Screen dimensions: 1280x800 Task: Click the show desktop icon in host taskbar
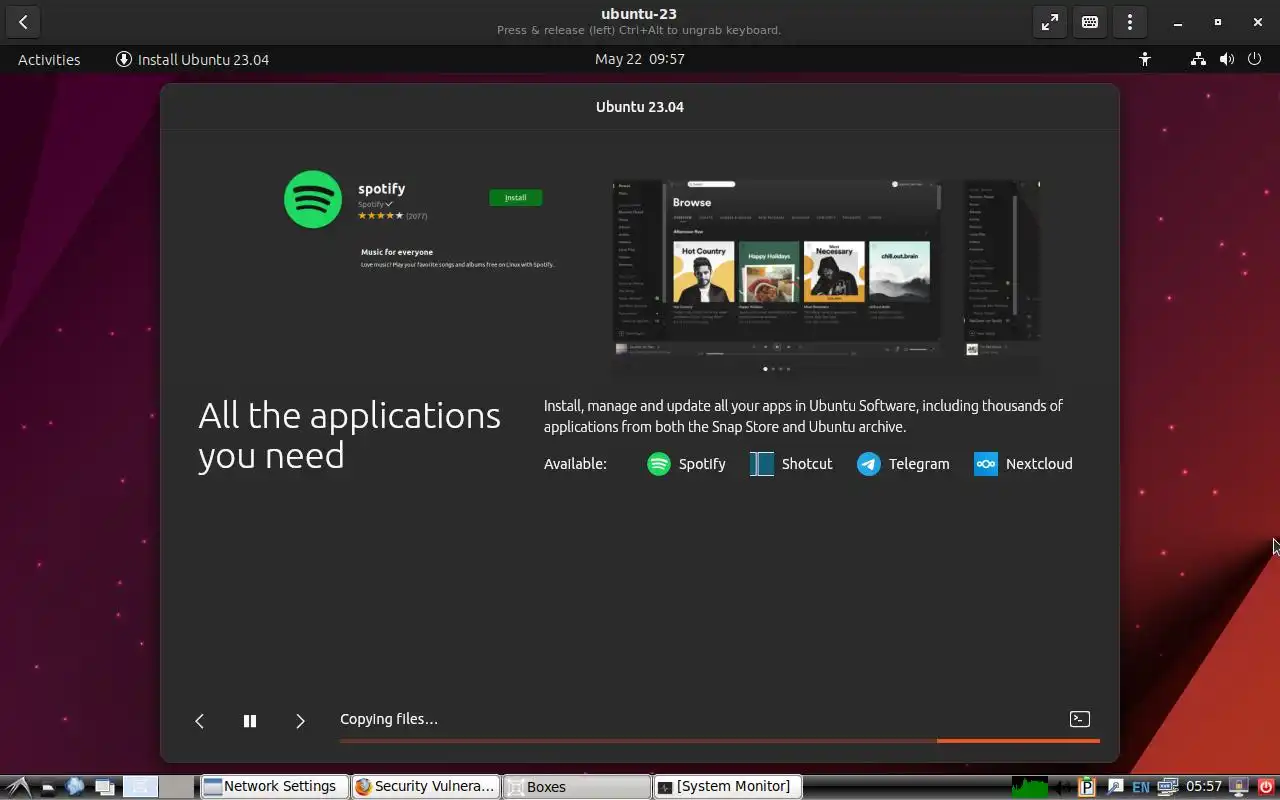(49, 787)
